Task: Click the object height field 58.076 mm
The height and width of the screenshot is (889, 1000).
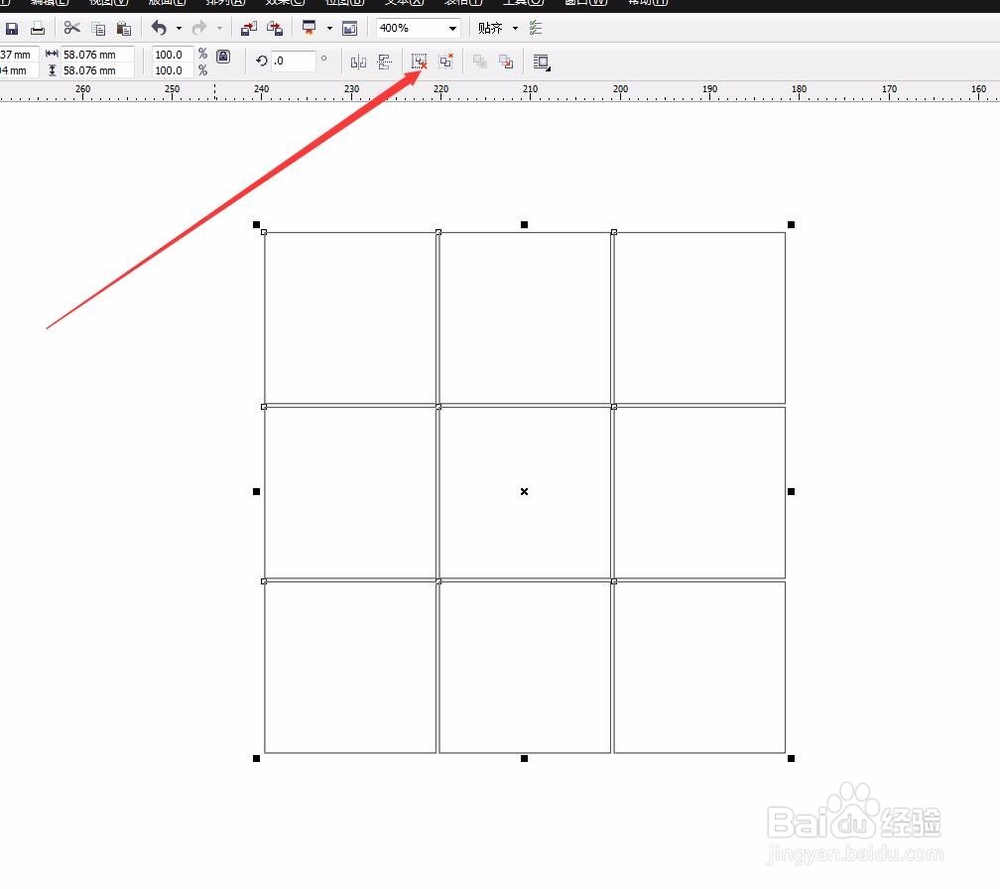Action: click(98, 70)
